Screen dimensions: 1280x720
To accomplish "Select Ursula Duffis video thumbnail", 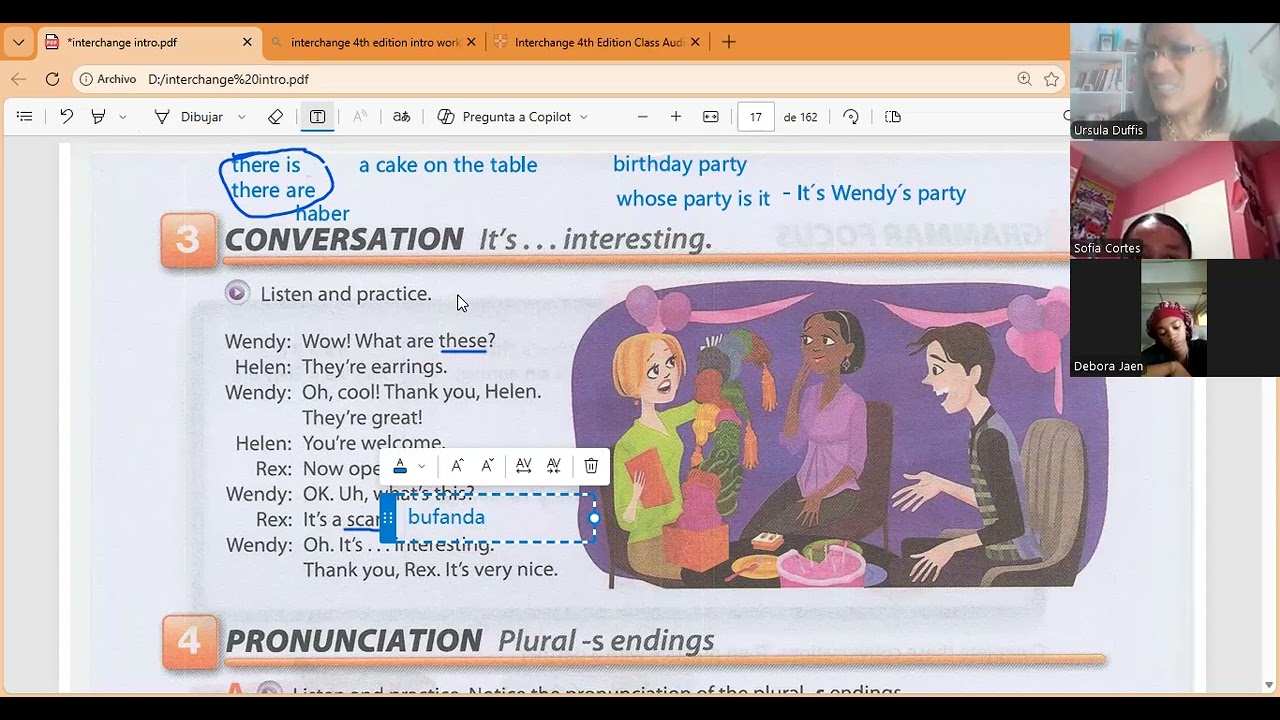I will [x=1175, y=82].
